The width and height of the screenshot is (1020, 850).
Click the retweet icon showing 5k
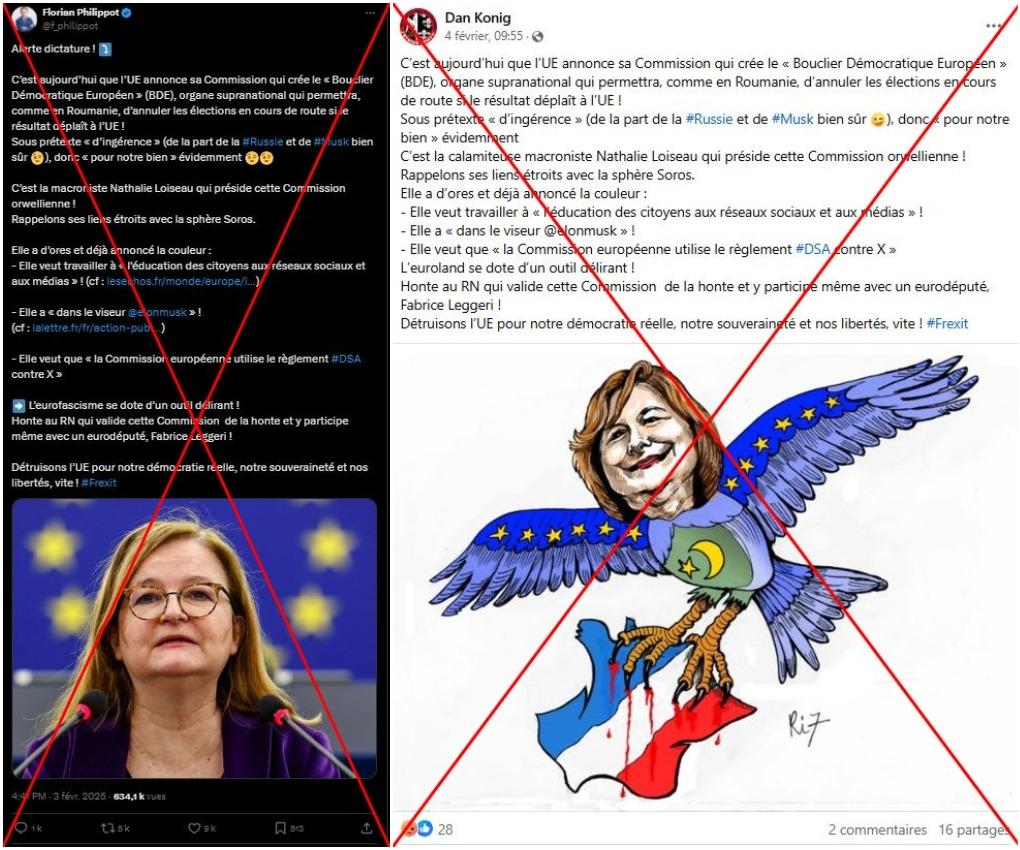(x=108, y=828)
